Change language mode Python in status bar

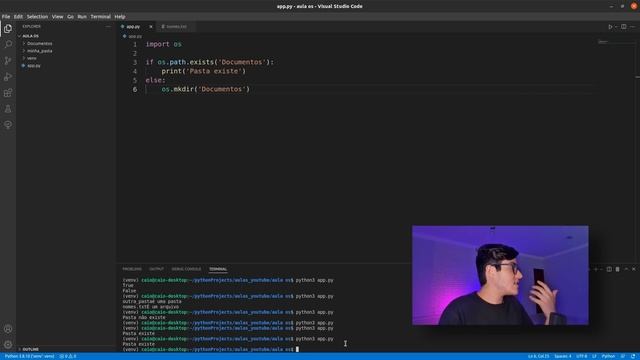(x=608, y=356)
